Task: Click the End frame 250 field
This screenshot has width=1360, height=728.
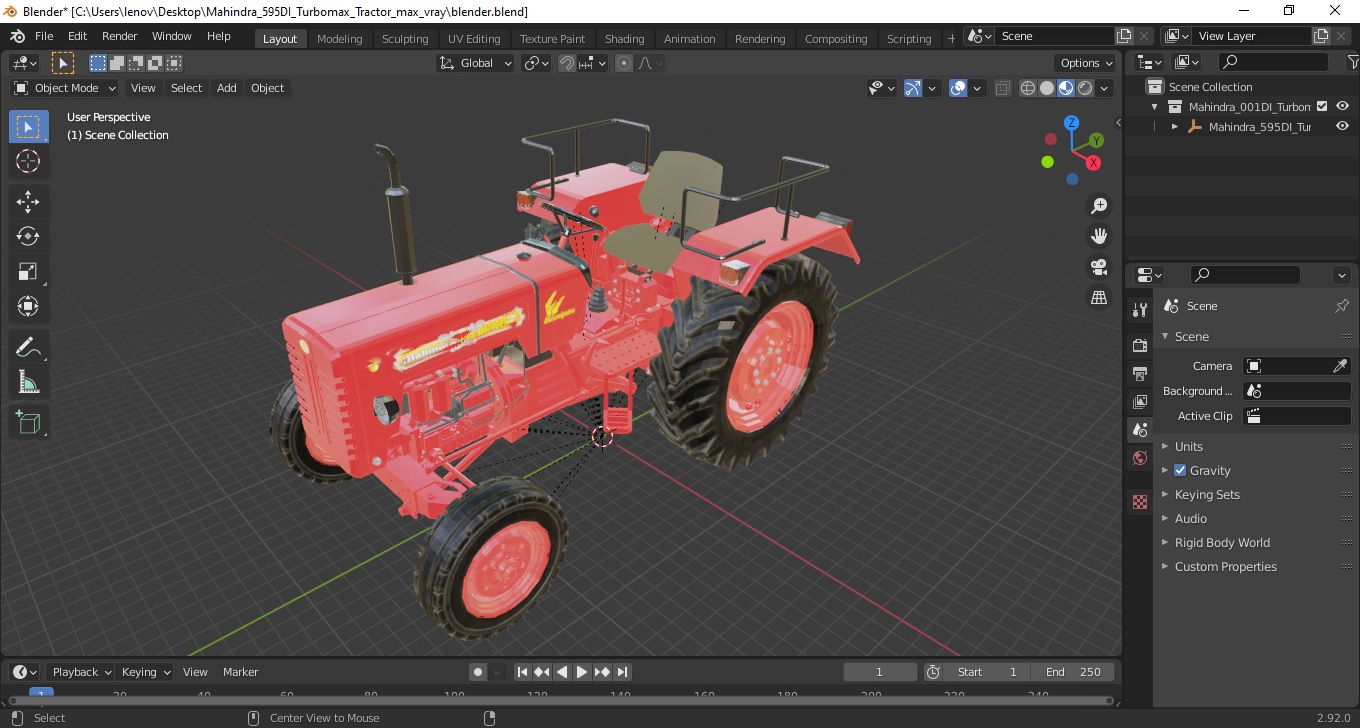Action: tap(1073, 672)
